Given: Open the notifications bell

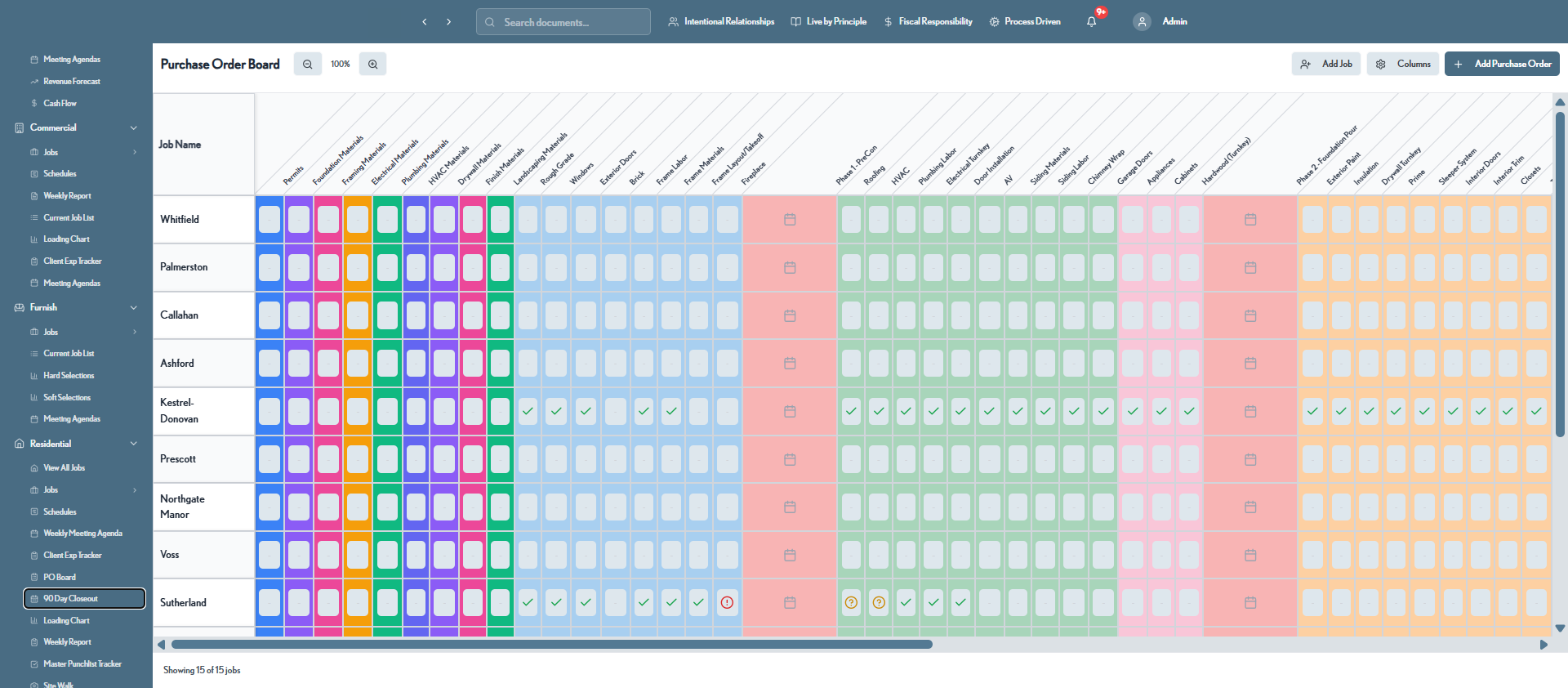Looking at the screenshot, I should (1092, 22).
